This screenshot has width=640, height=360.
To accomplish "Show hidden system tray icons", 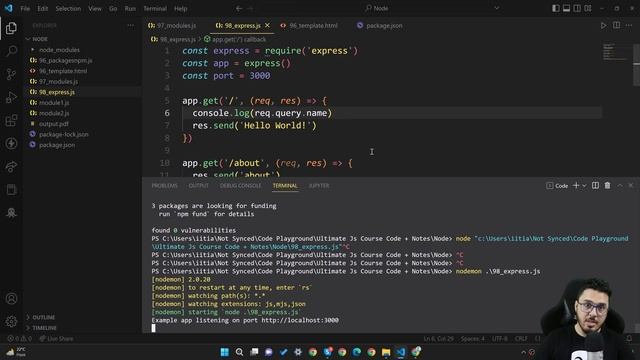I will (523, 352).
